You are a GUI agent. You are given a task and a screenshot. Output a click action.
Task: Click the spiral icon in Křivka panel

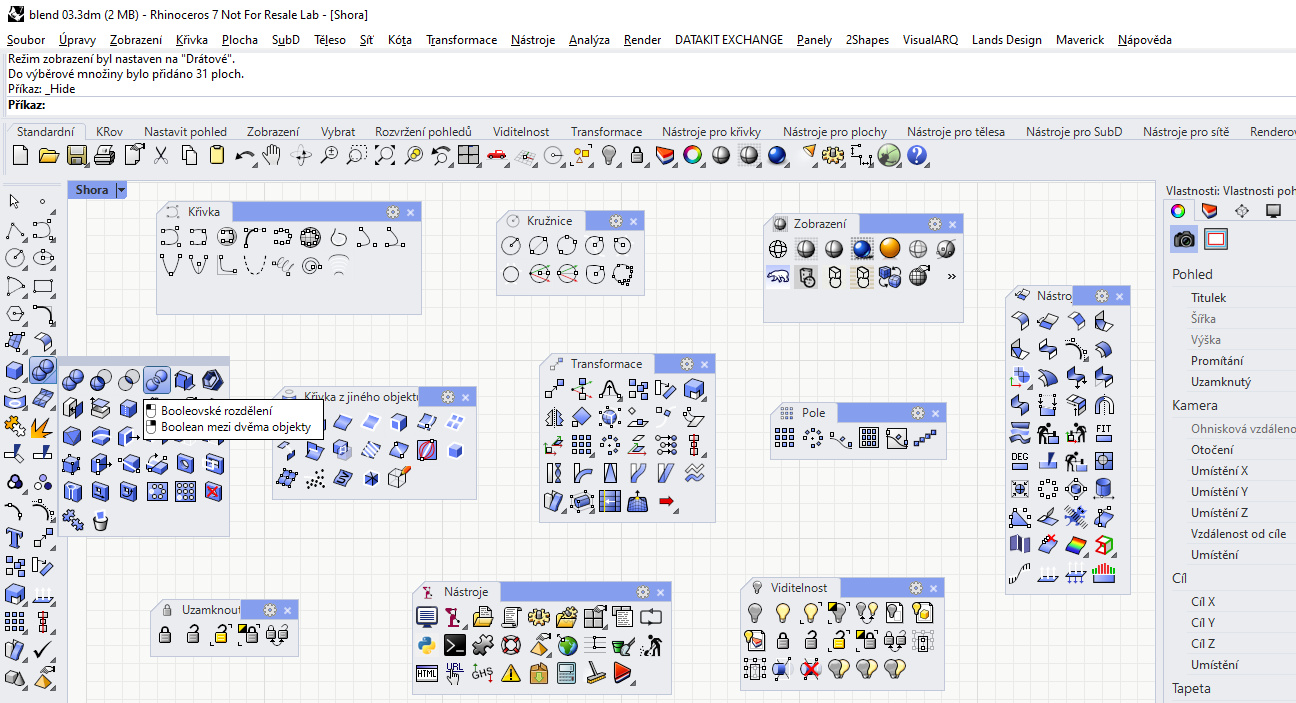click(x=311, y=264)
